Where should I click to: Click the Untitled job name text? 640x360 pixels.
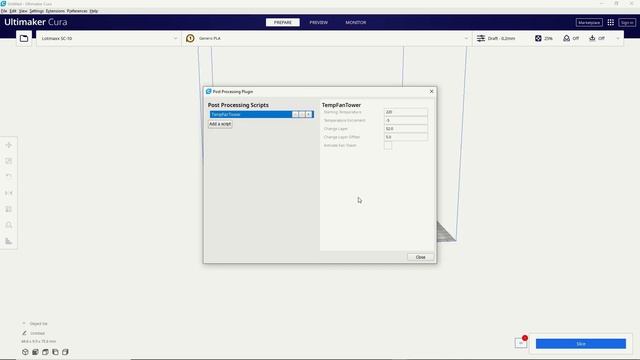(37, 333)
